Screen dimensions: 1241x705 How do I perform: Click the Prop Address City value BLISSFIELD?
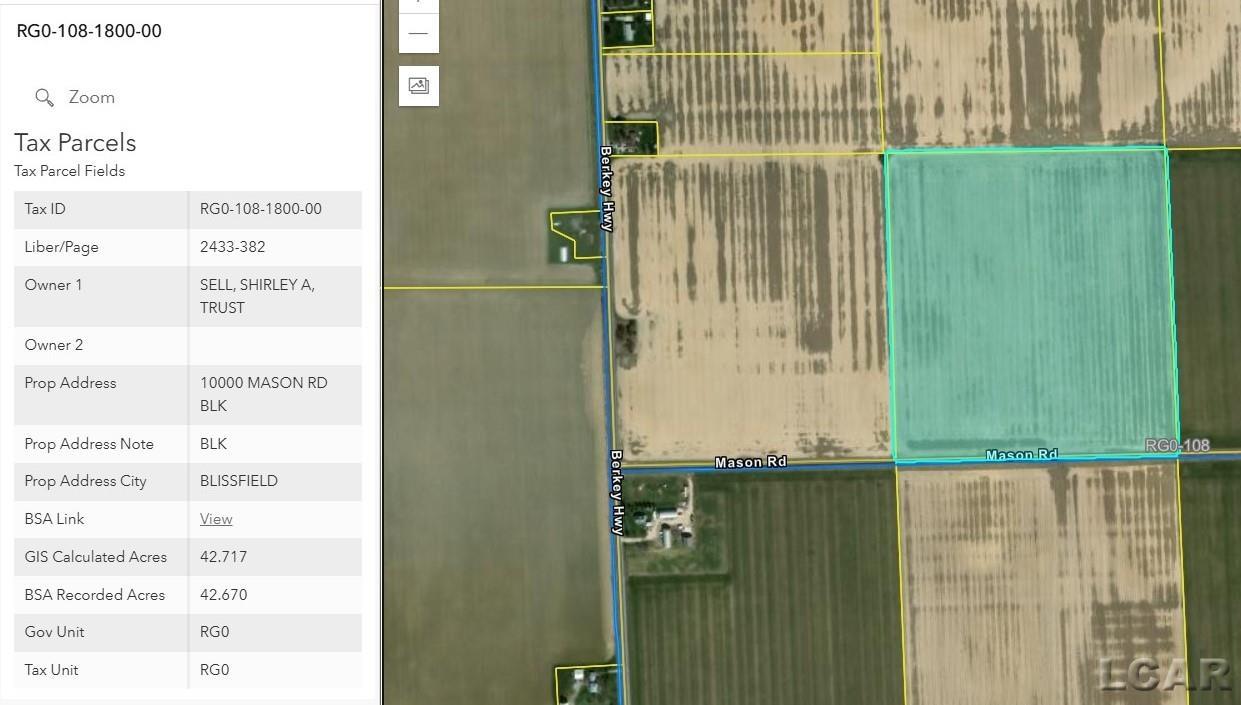tap(239, 481)
